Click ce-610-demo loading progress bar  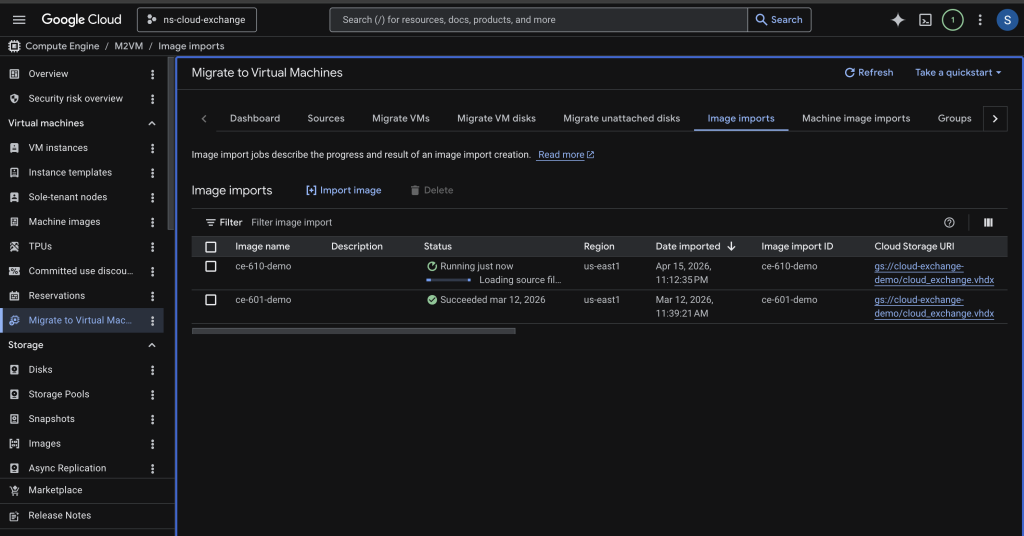pos(448,280)
